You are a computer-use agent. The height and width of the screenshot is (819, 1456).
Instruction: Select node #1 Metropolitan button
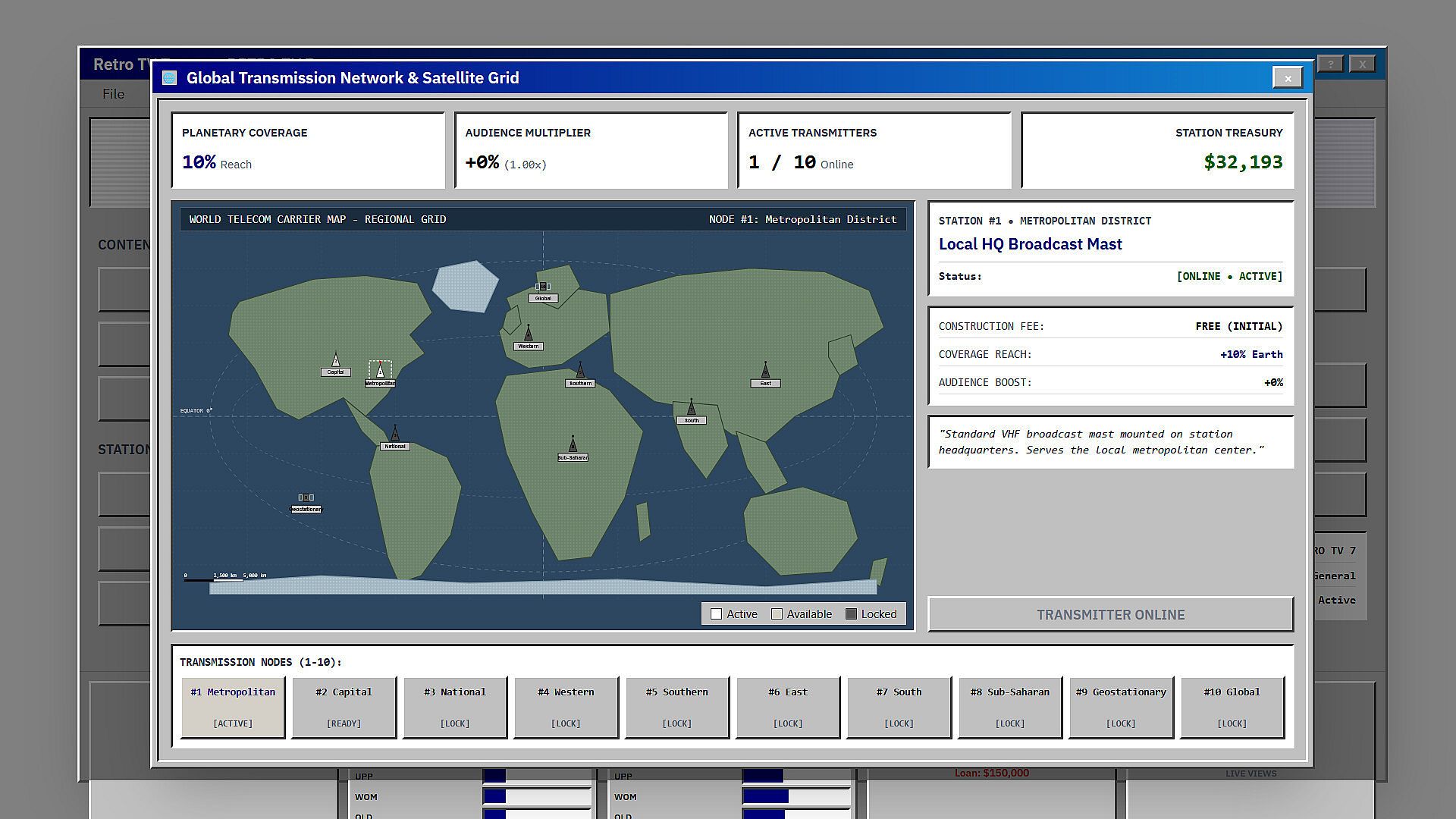coord(233,708)
